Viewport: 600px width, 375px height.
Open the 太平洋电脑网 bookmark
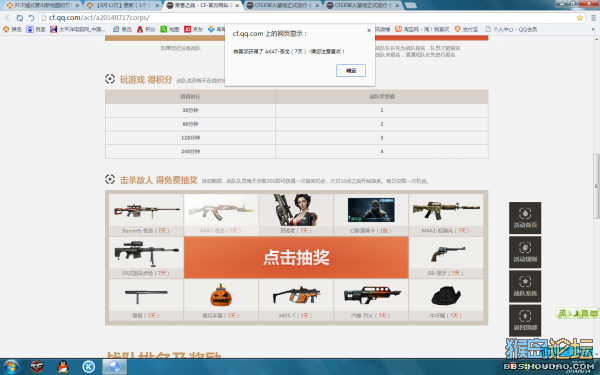pos(78,29)
